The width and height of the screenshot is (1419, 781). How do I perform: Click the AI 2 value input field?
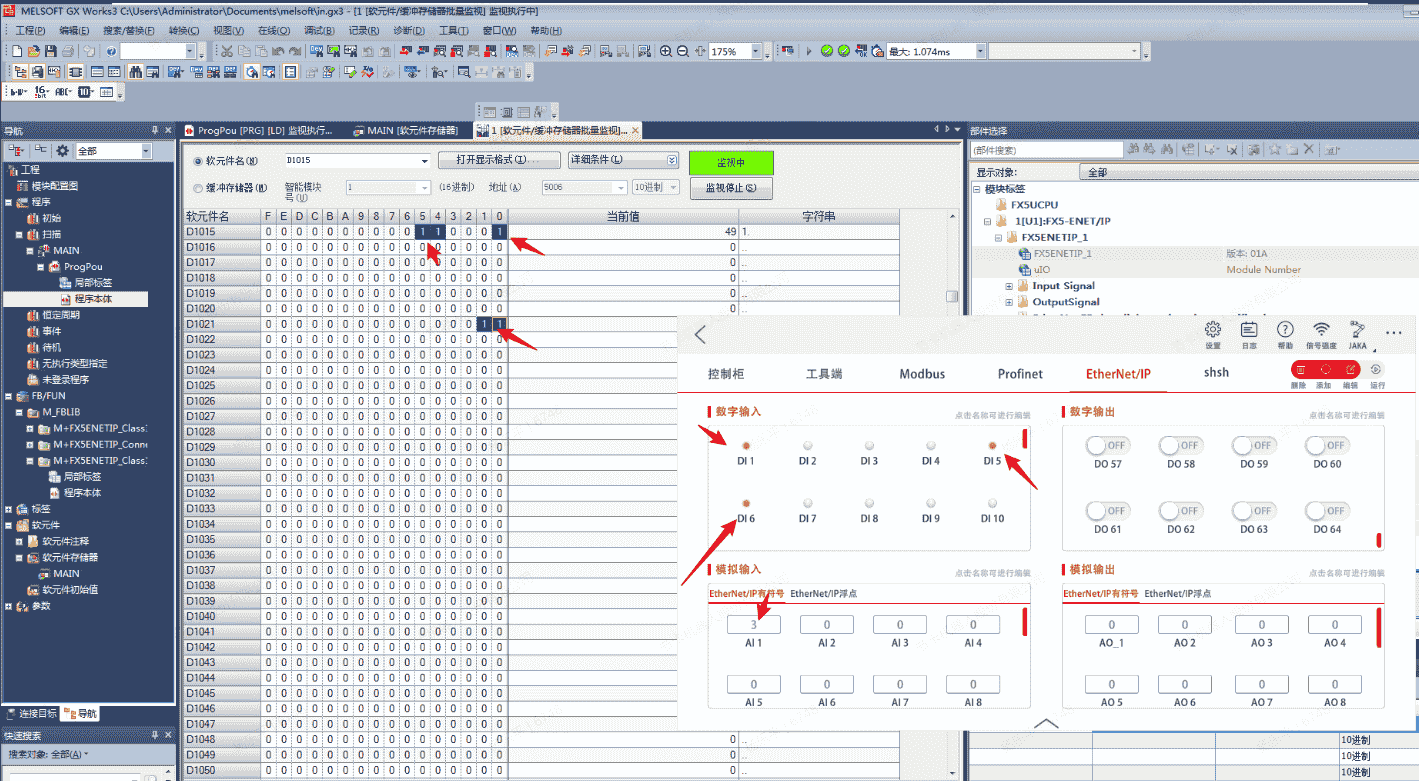click(x=826, y=625)
